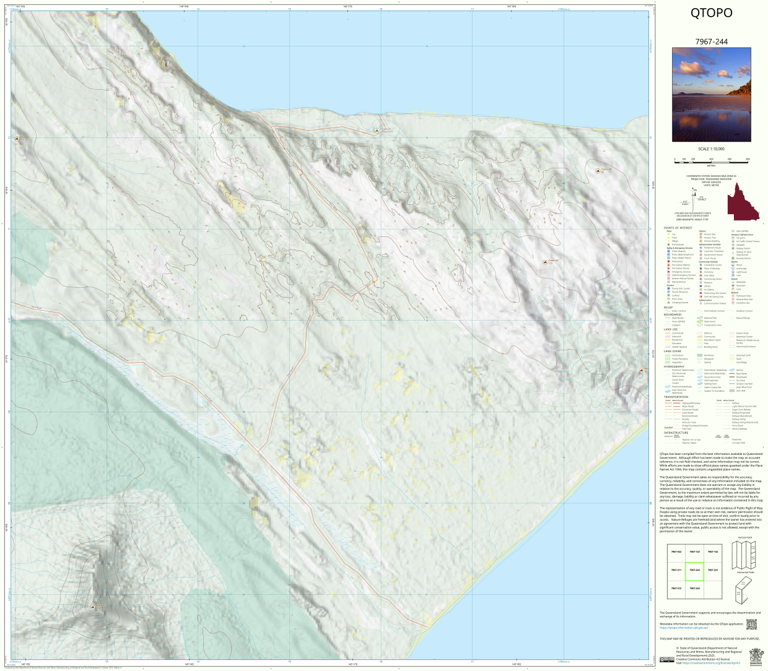
Task: Click the maroon Queensland state locator map
Action: click(x=743, y=202)
